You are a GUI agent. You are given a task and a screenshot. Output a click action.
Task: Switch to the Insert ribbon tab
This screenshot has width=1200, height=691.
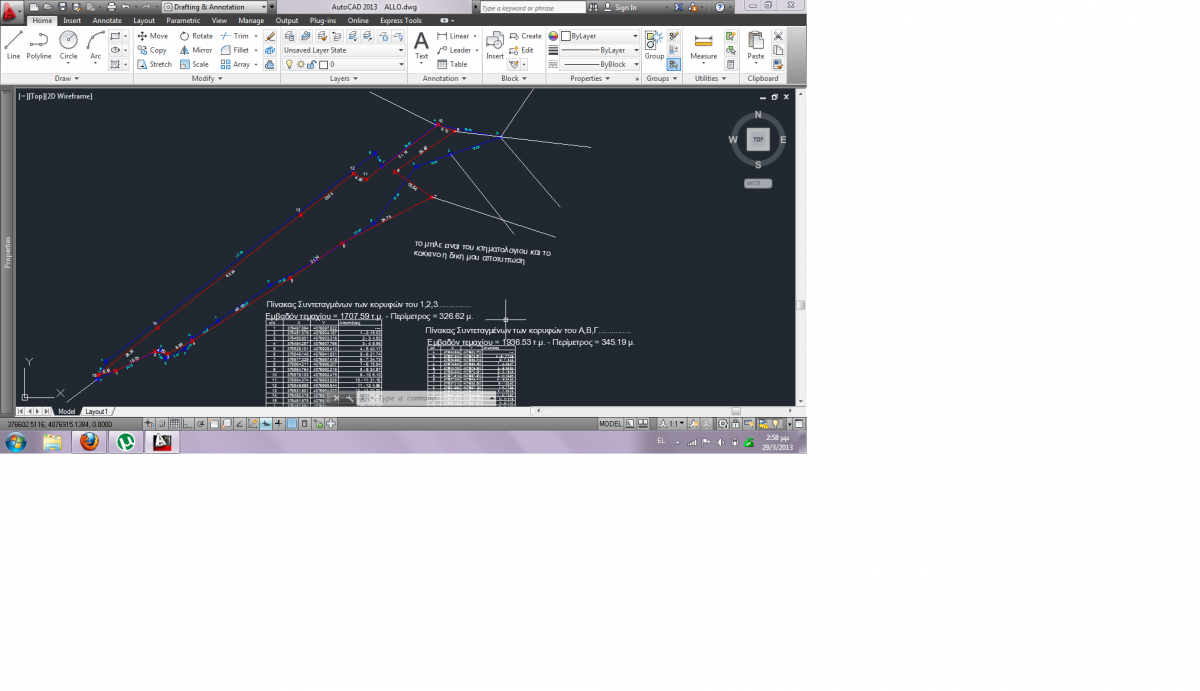coord(72,20)
